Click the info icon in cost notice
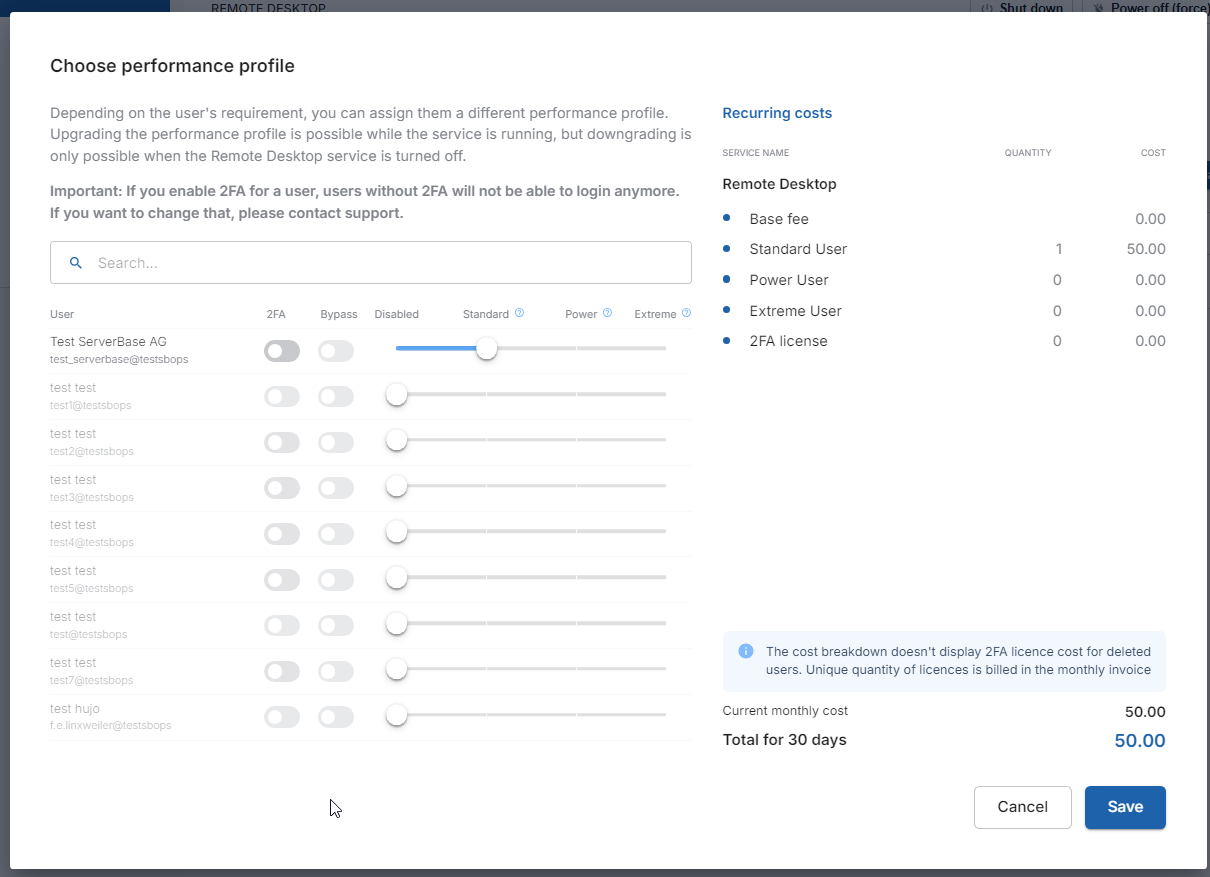Screen dimensions: 1210x877 pos(746,651)
